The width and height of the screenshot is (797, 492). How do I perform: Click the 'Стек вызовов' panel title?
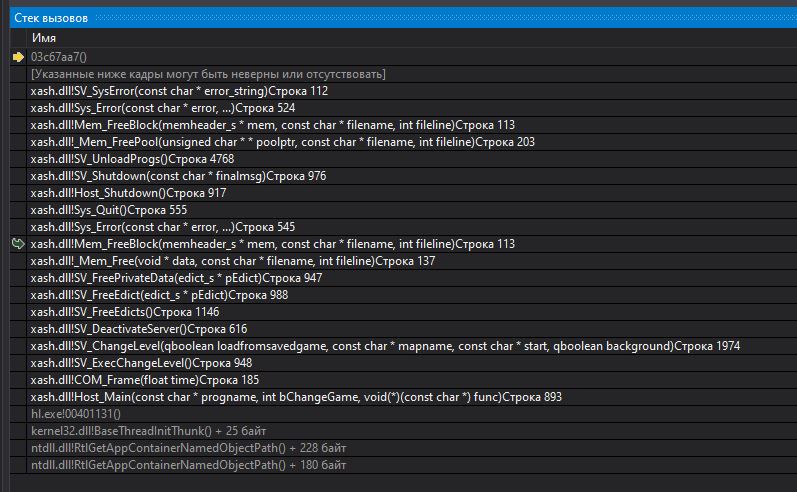50,18
